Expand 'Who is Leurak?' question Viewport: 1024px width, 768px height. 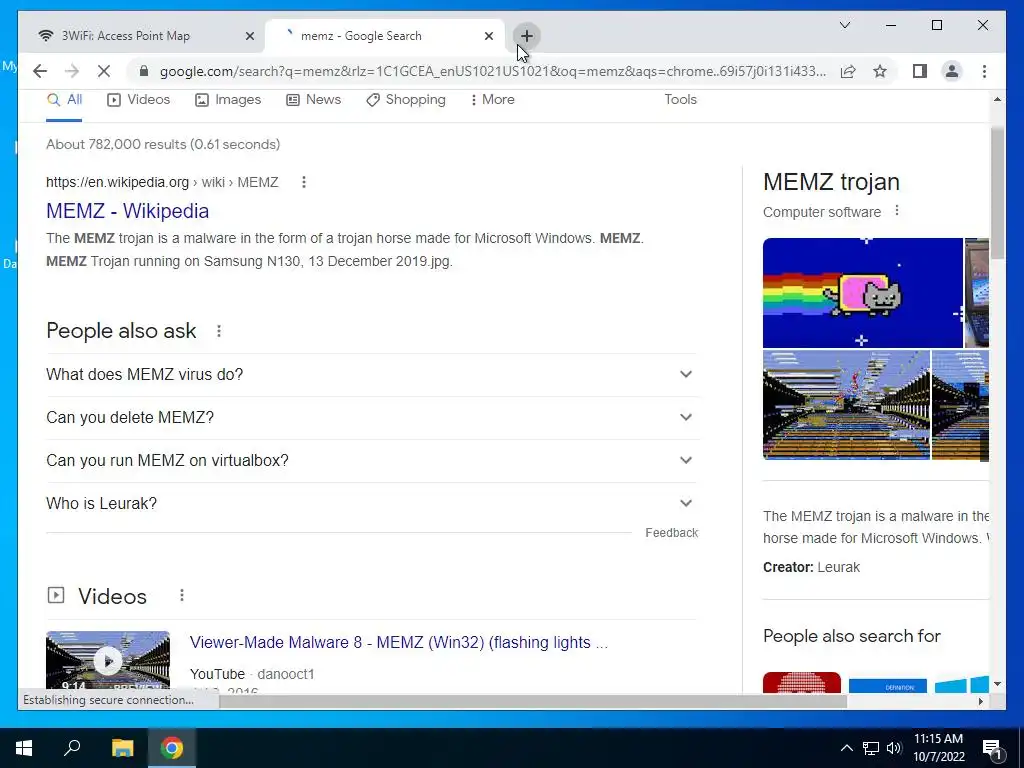(x=371, y=504)
